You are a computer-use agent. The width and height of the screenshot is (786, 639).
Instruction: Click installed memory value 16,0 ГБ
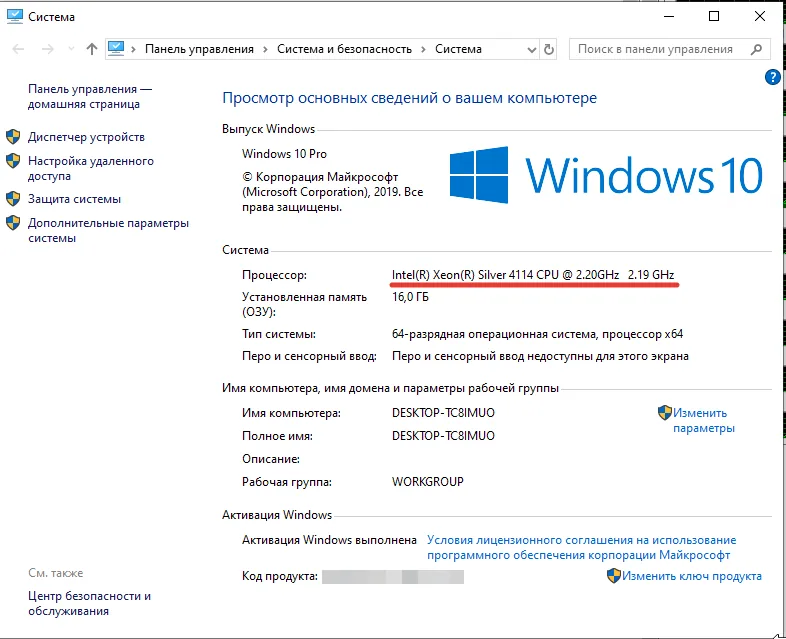click(410, 297)
